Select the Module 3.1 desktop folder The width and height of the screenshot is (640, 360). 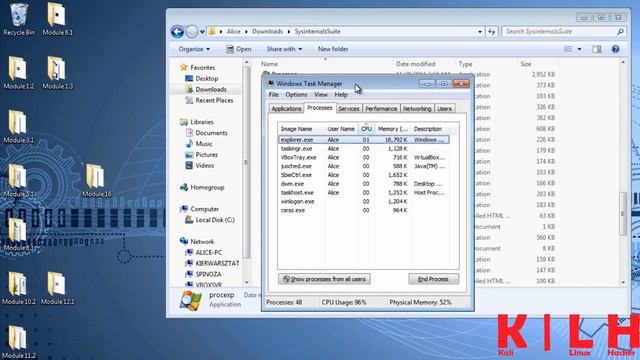(19, 127)
